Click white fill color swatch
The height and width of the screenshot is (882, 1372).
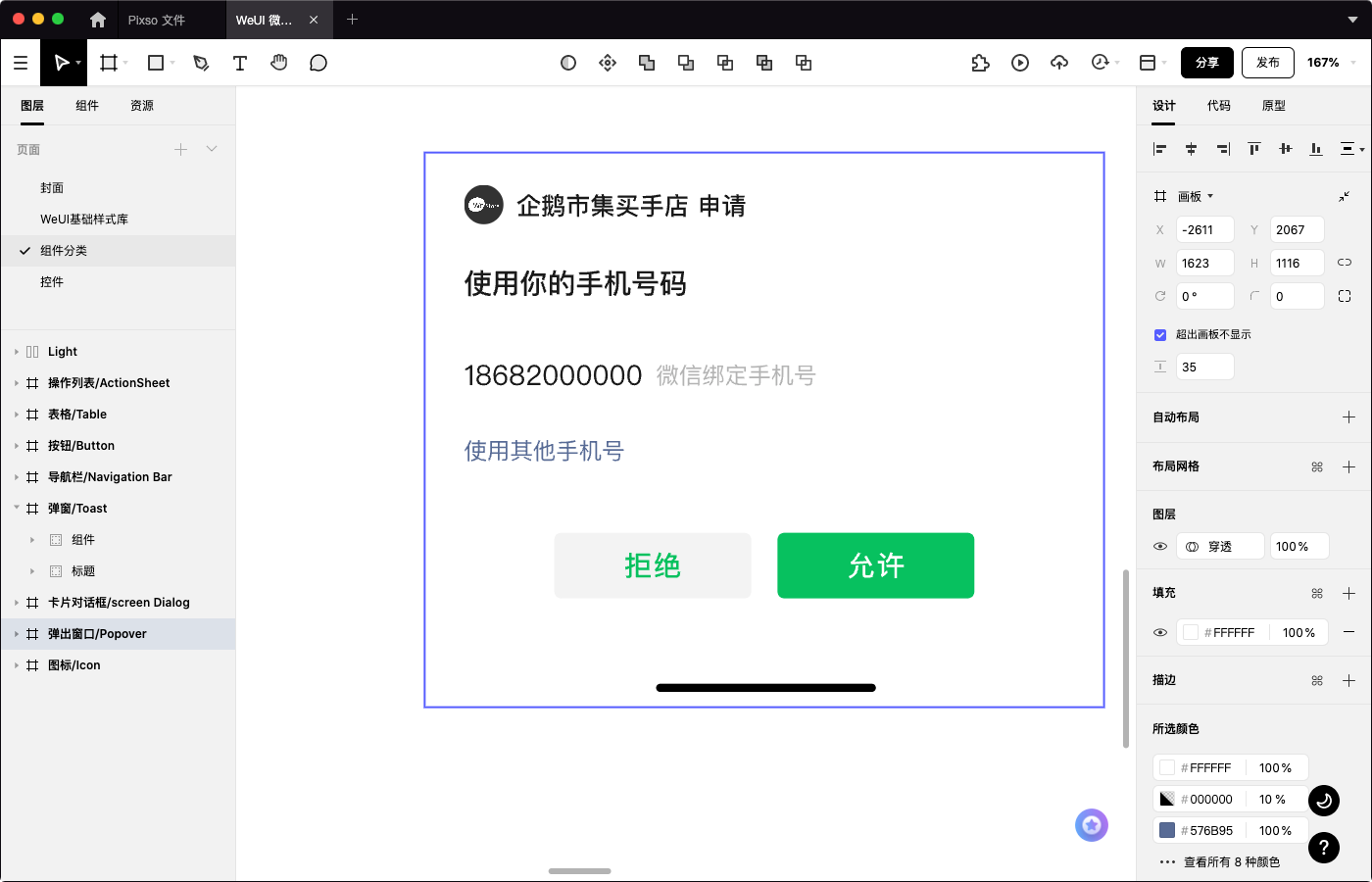[1191, 633]
